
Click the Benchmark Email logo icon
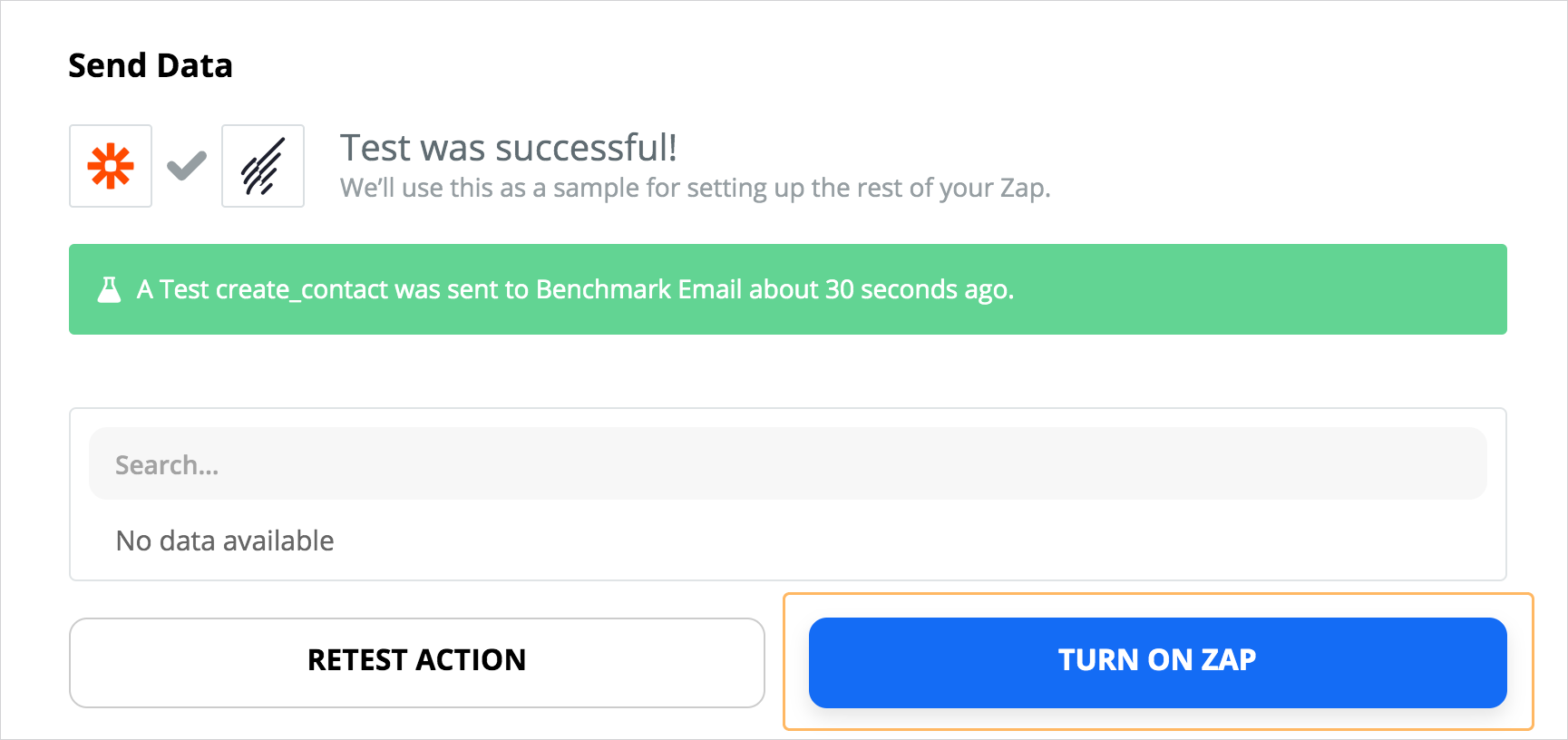tap(263, 166)
